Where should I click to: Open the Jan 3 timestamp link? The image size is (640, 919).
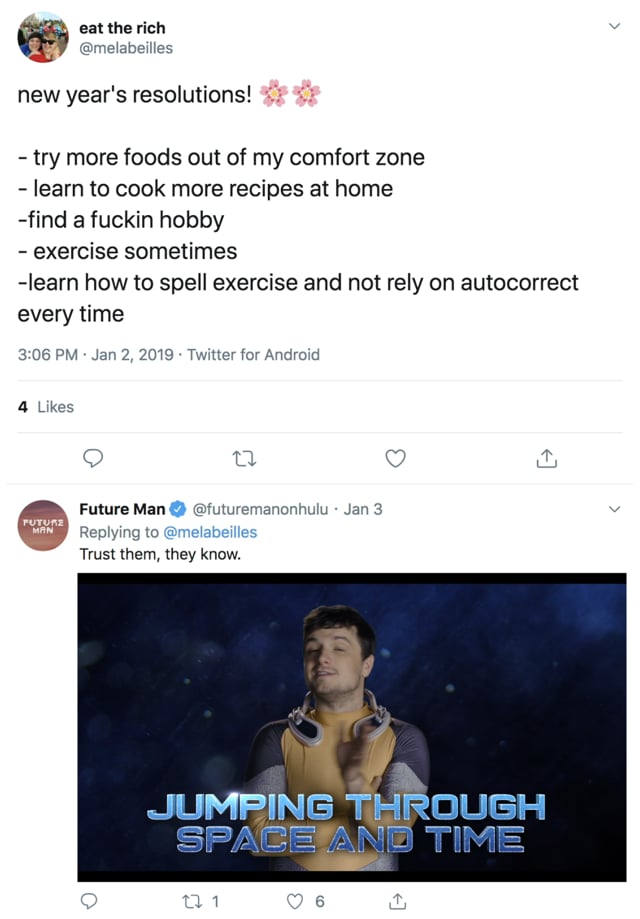click(363, 509)
